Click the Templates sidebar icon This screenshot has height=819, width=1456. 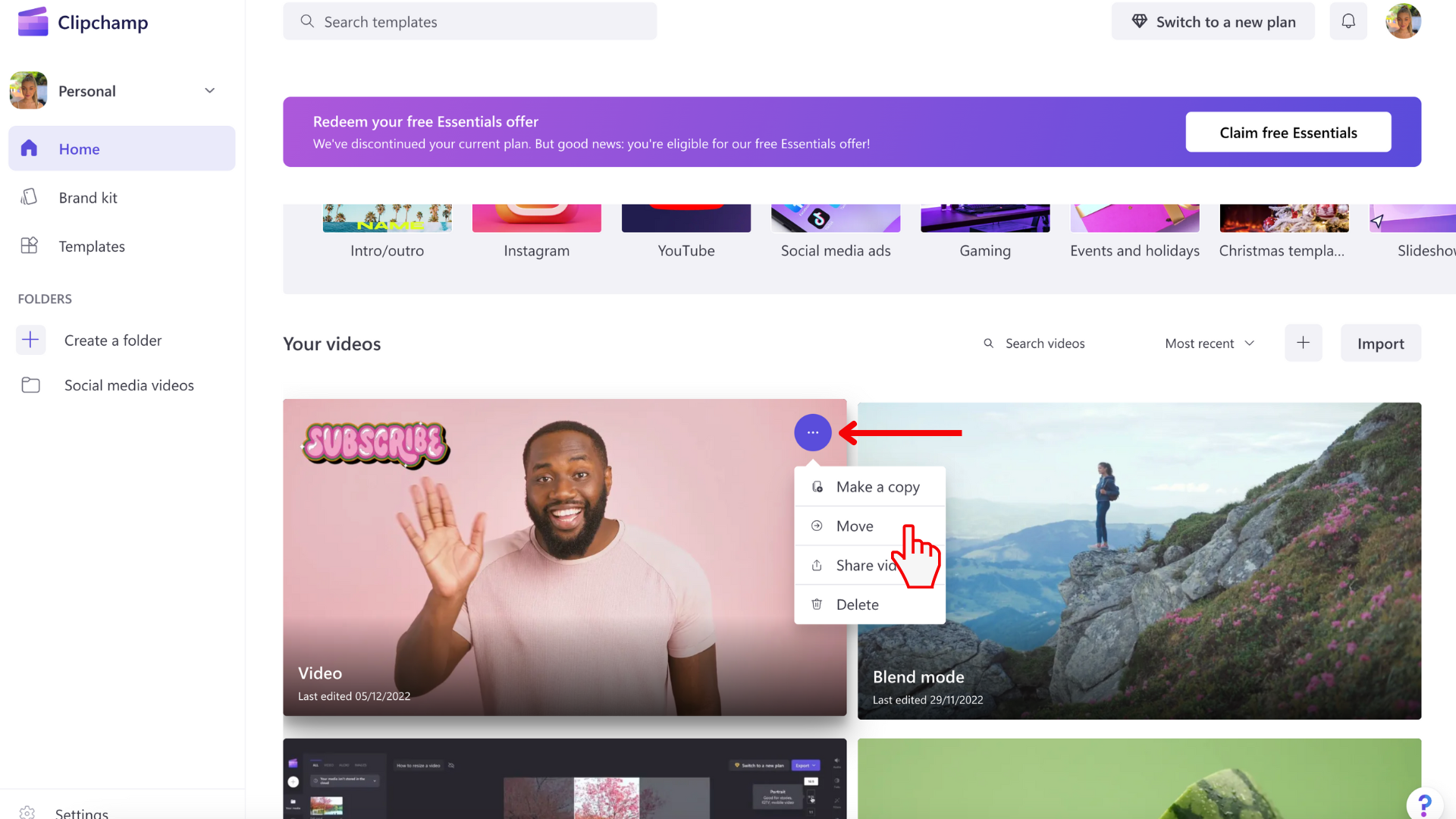[x=29, y=245]
